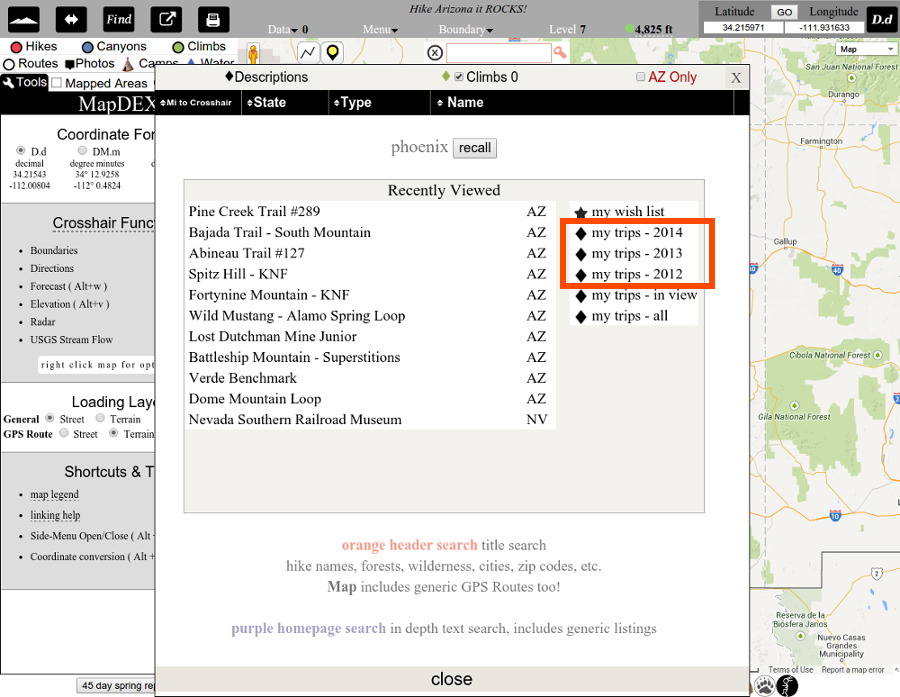Open the Map type dropdown
The height and width of the screenshot is (697, 900).
coord(866,49)
